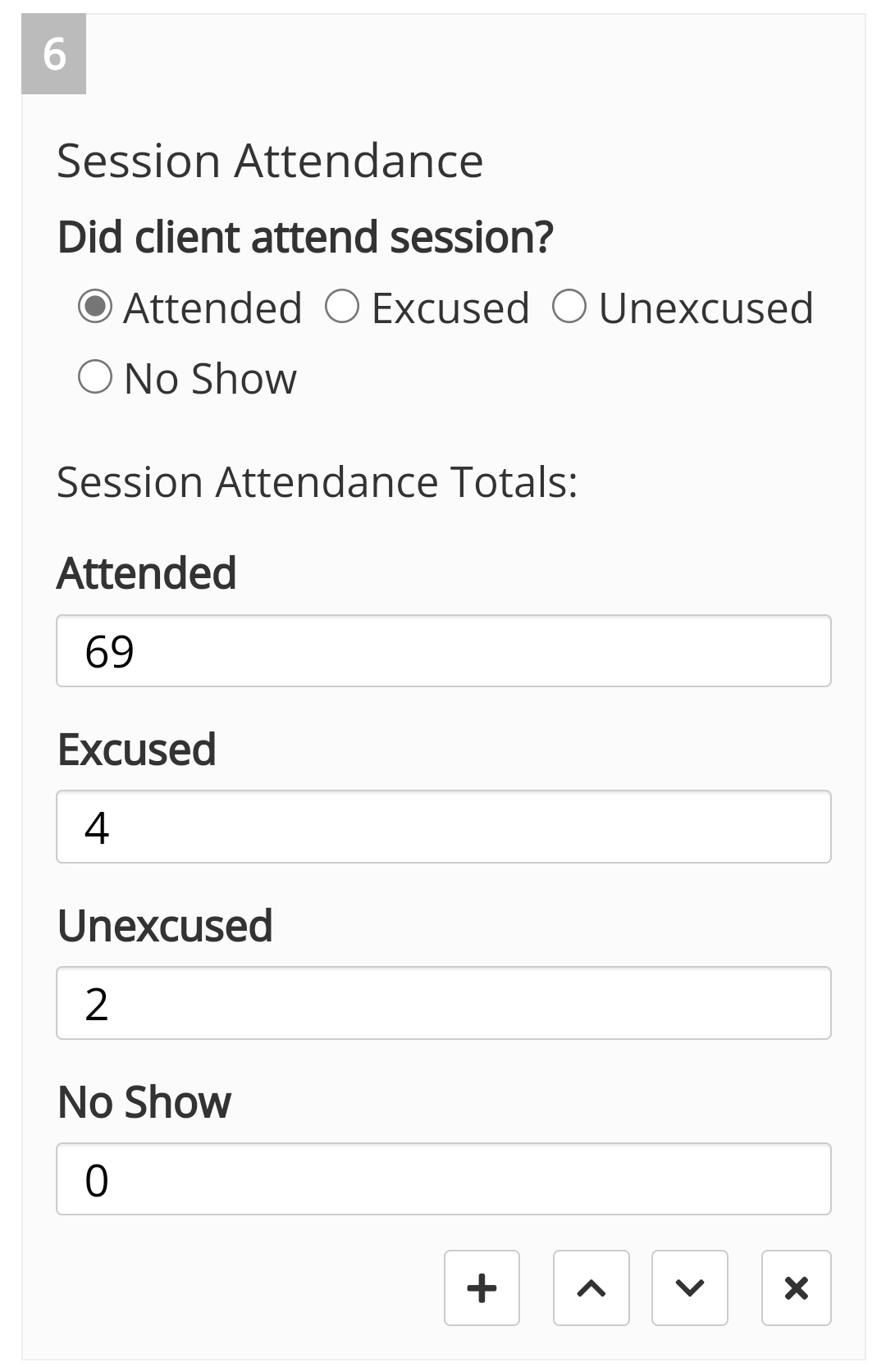Click the bold Excused label above the 4 field

pyautogui.click(x=137, y=749)
